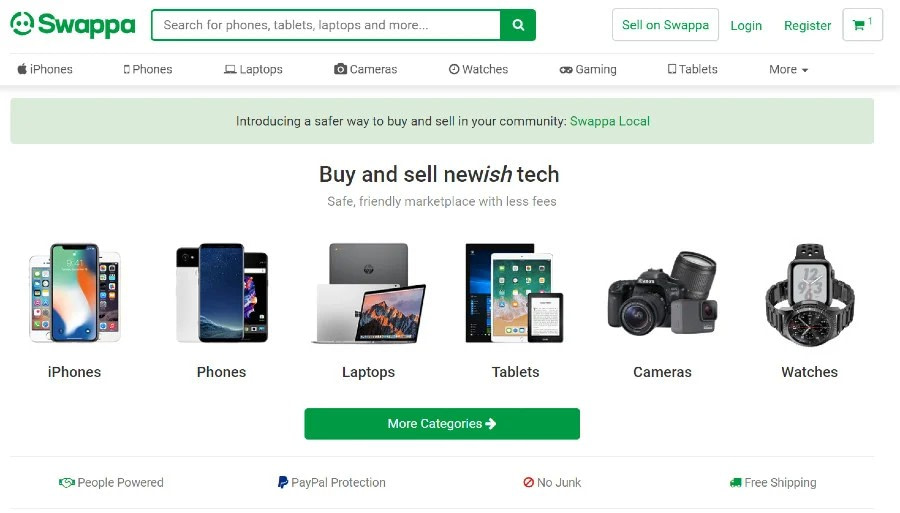Click the Sell on Swappa button
The image size is (900, 513).
pos(665,25)
